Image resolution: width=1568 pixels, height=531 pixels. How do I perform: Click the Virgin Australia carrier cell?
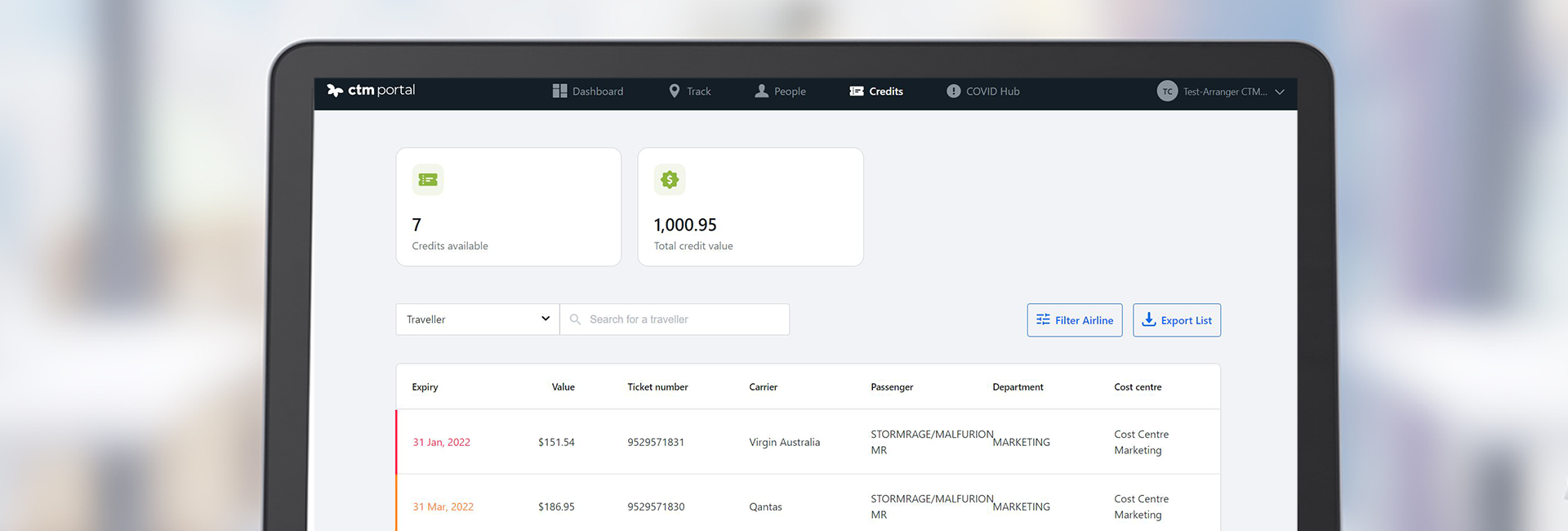click(784, 442)
